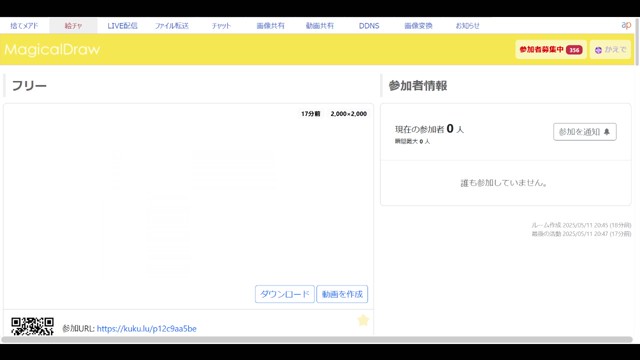Click the room QR code
This screenshot has width=640, height=360.
32,327
